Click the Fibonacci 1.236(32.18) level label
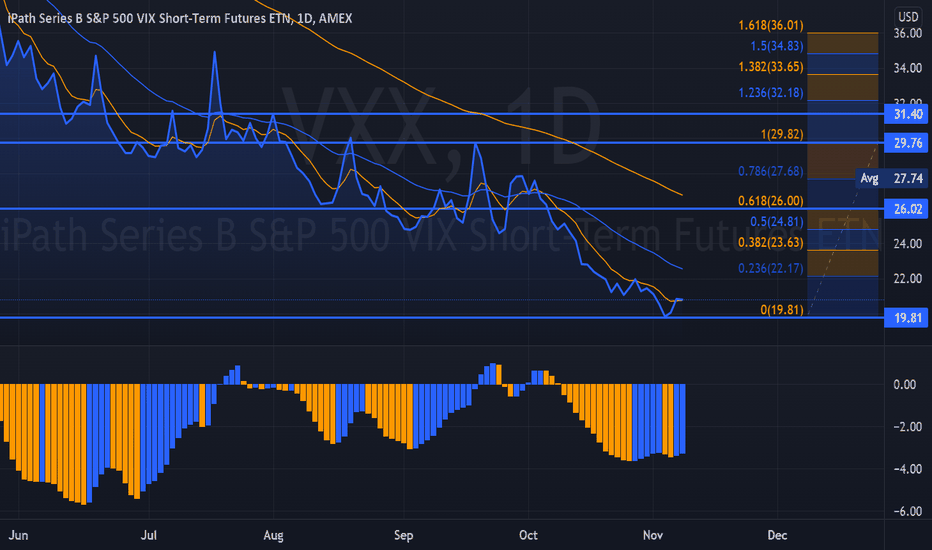 771,92
